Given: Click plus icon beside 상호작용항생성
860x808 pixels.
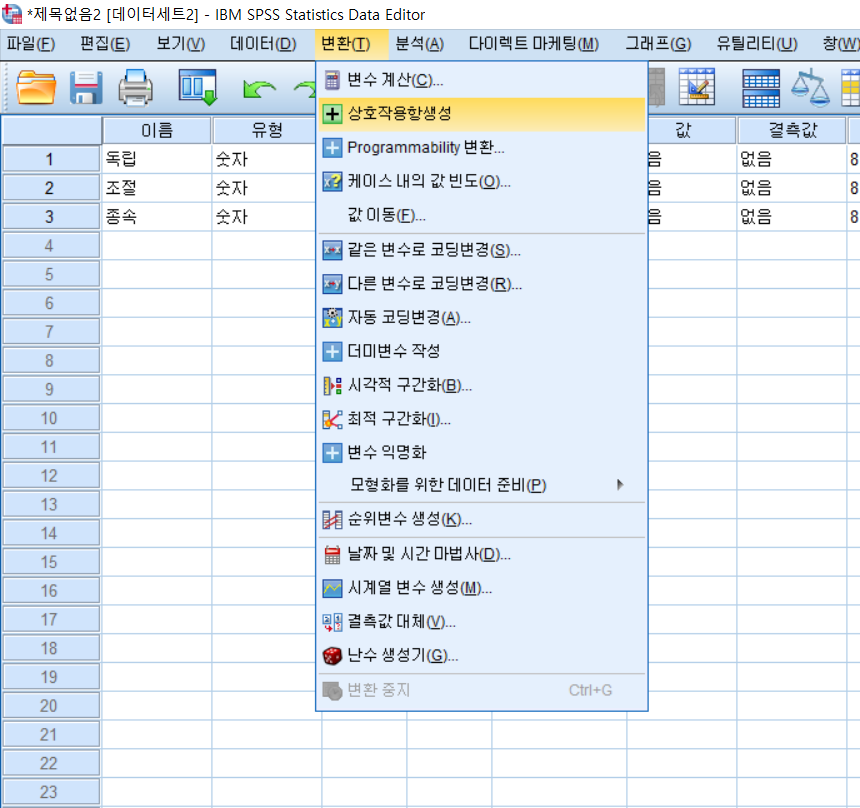Looking at the screenshot, I should 332,114.
